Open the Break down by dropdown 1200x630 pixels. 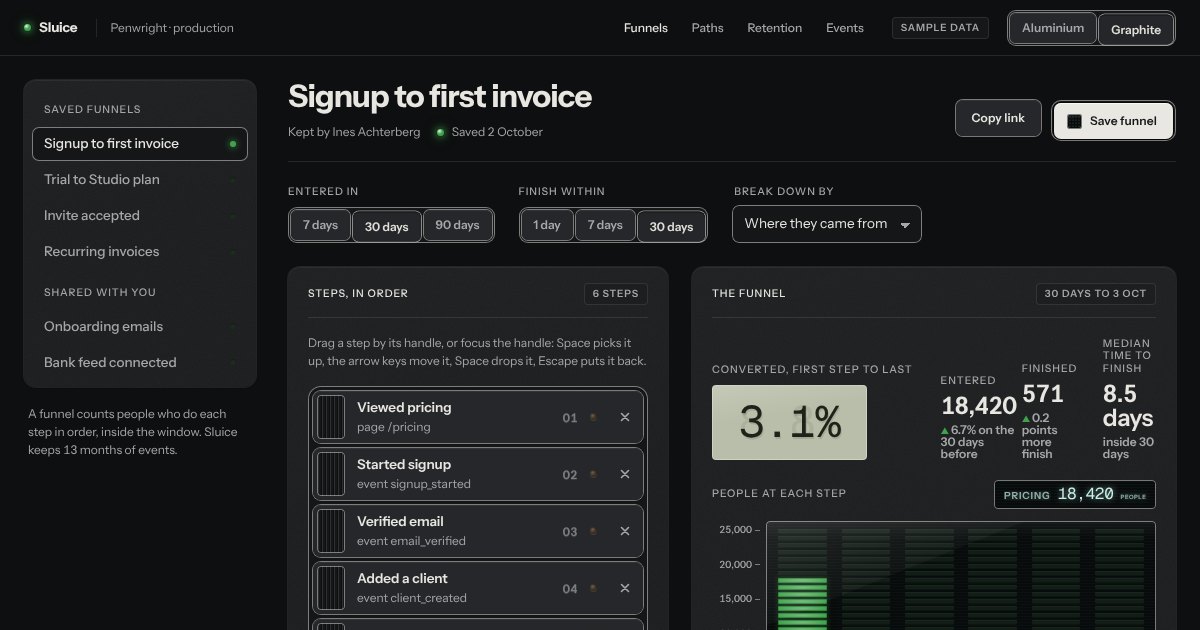pyautogui.click(x=827, y=224)
